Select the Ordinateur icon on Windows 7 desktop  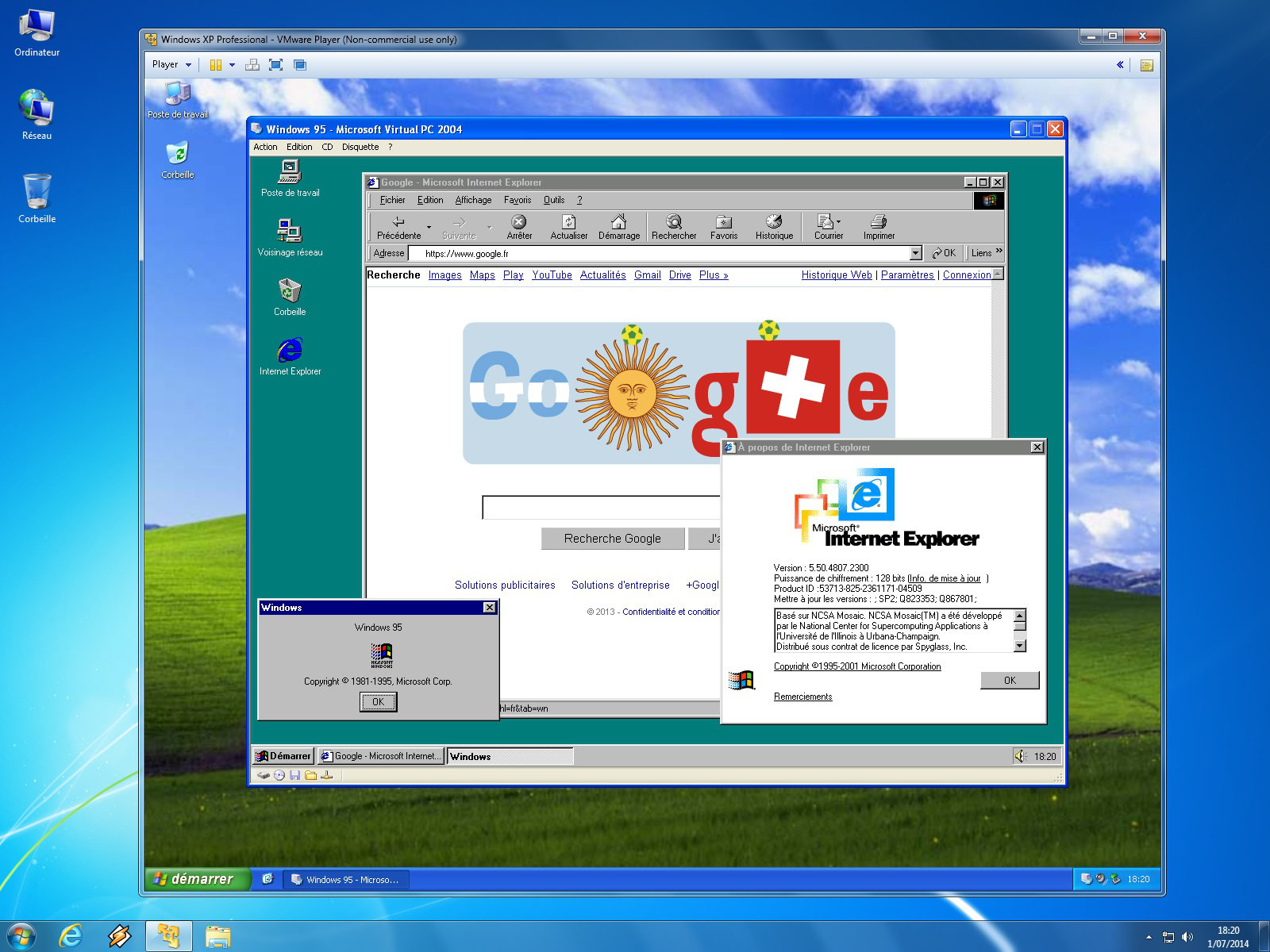click(37, 33)
